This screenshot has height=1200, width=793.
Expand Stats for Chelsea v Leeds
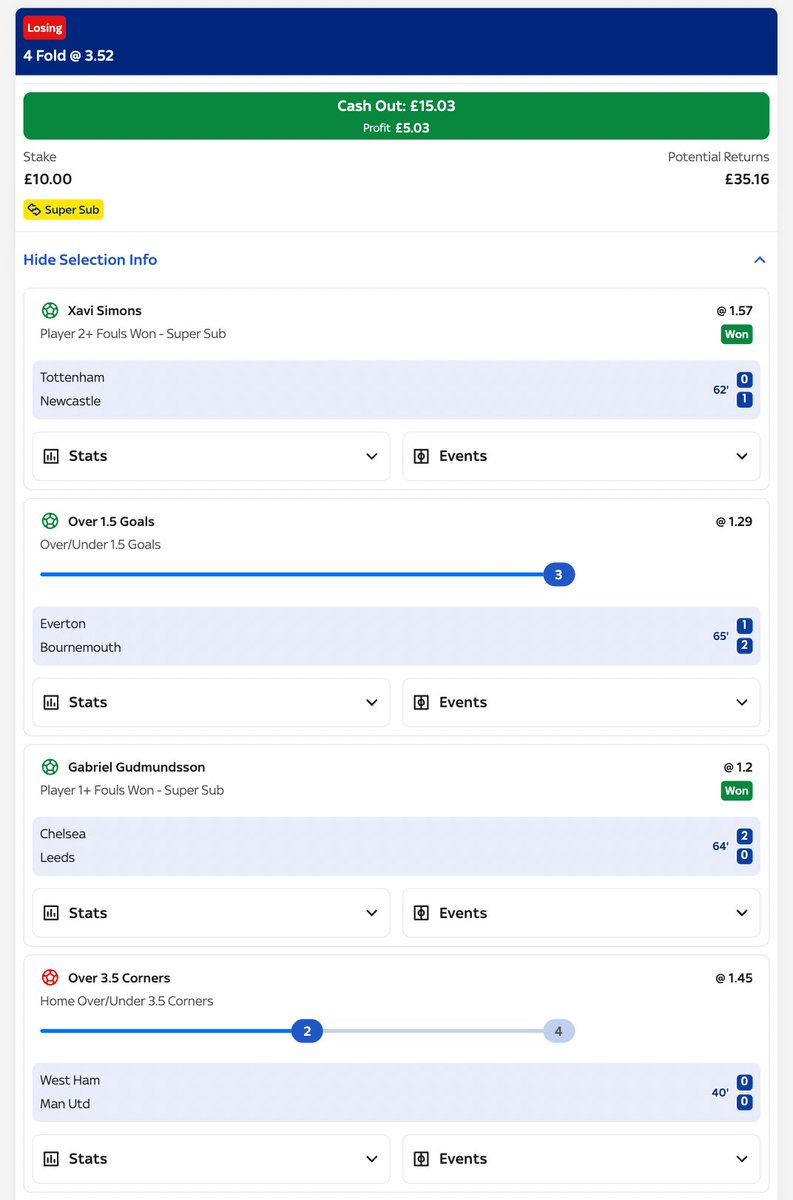click(211, 914)
